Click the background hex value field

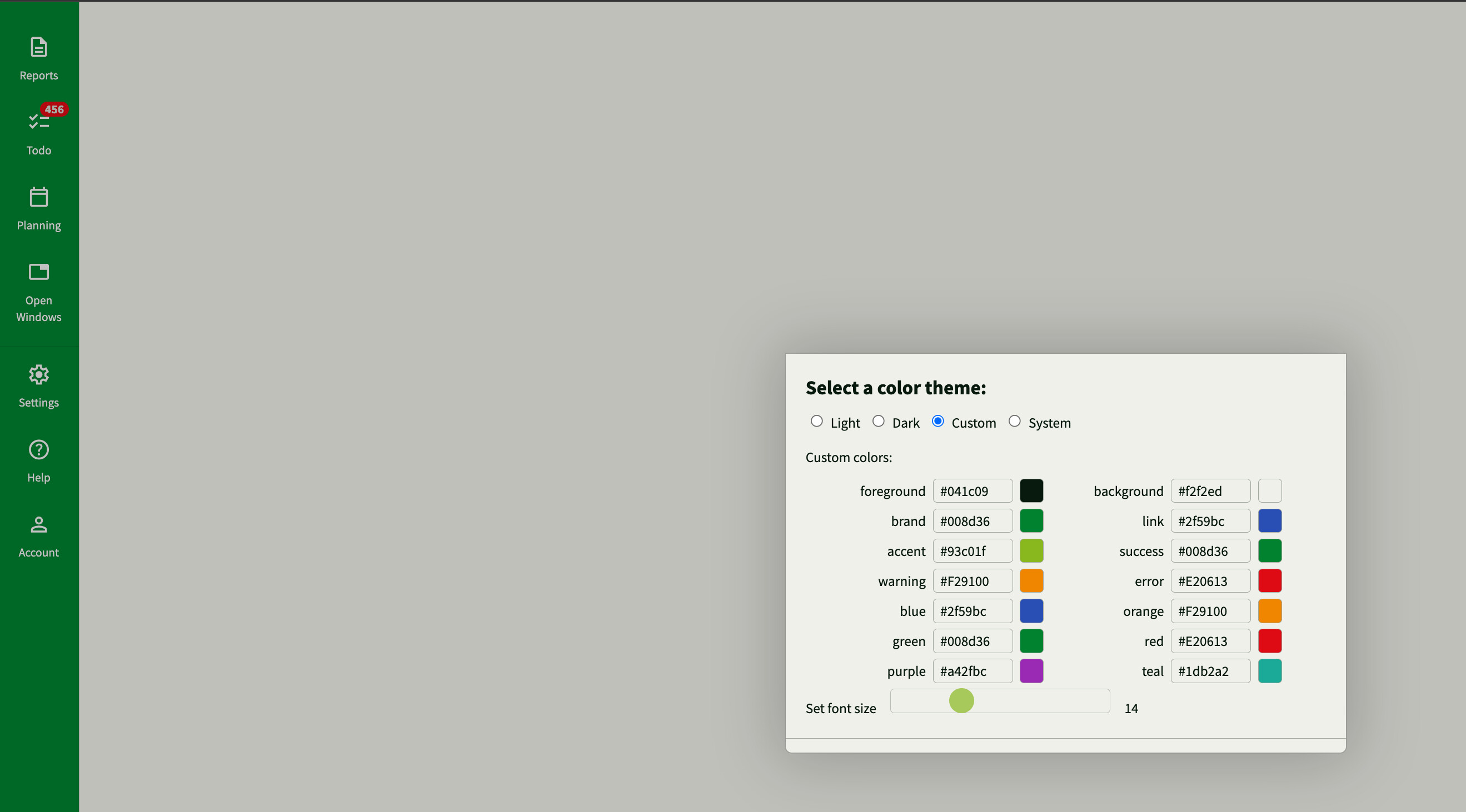[1210, 492]
